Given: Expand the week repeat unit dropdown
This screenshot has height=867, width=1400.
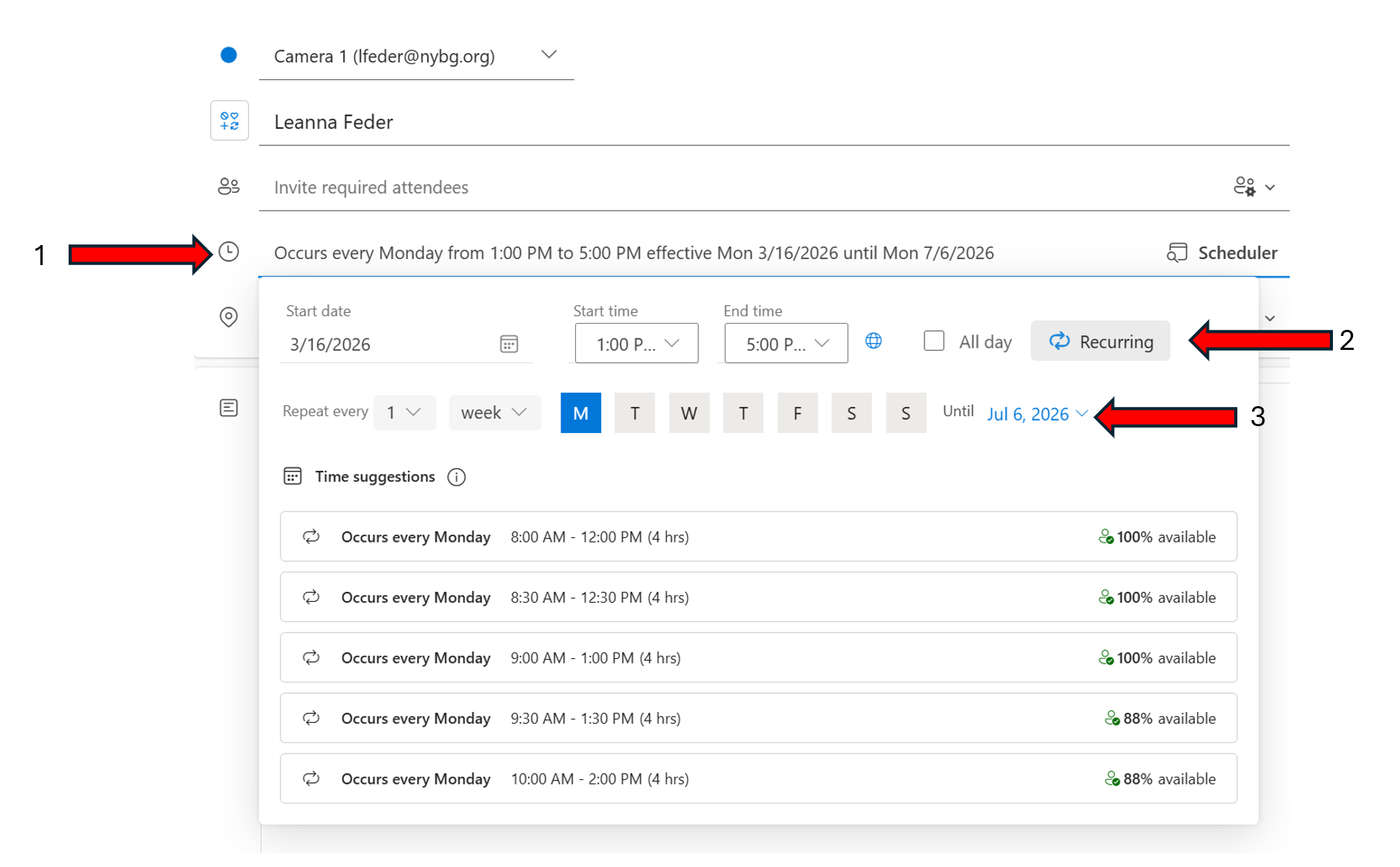Looking at the screenshot, I should 494,413.
